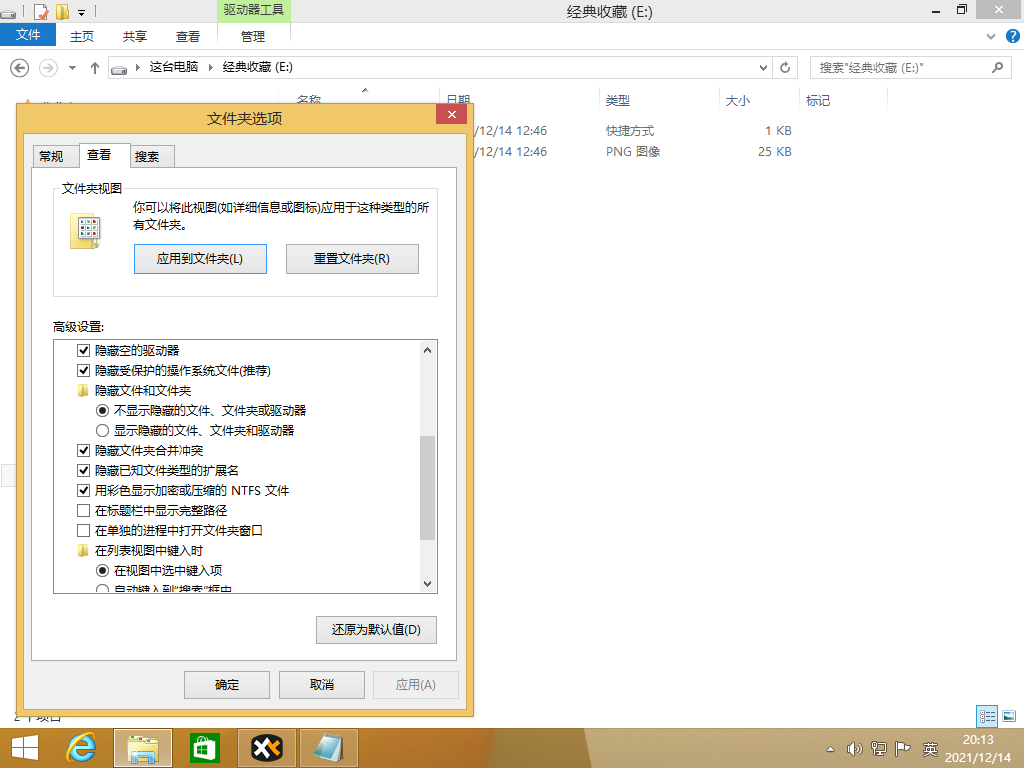The height and width of the screenshot is (768, 1024).
Task: Click the Refresh button in address bar
Action: (786, 68)
